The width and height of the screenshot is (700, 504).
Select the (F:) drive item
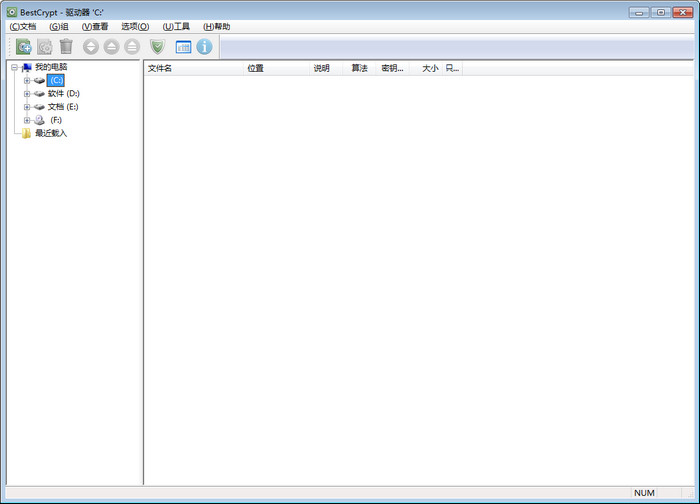56,120
